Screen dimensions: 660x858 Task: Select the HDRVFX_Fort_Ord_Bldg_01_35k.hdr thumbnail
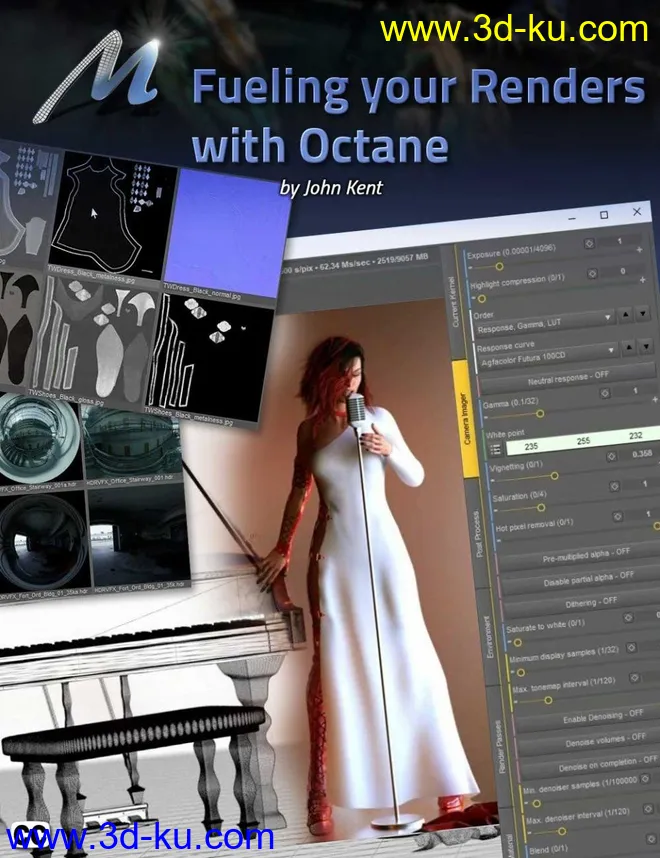pyautogui.click(x=140, y=535)
